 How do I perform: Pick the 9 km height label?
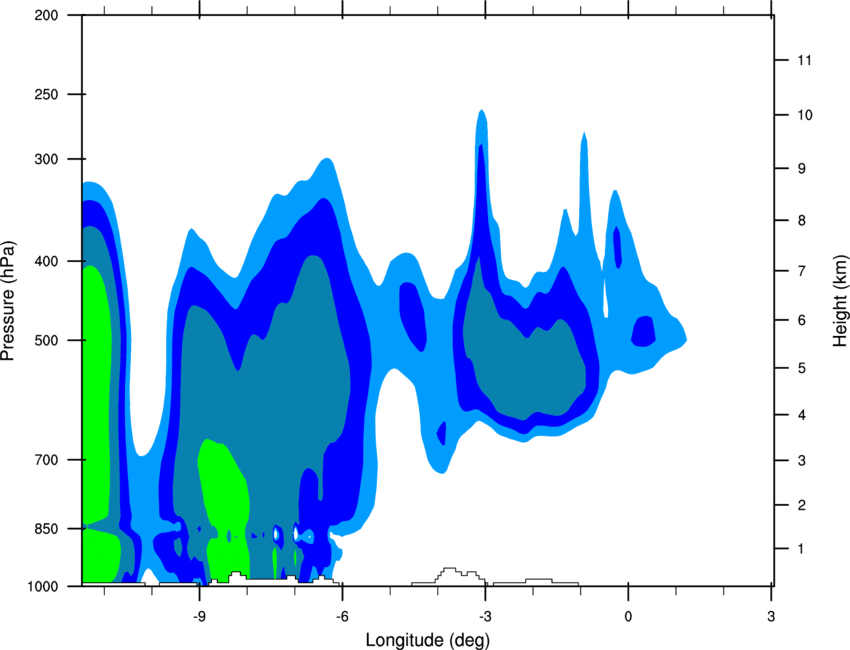point(801,169)
